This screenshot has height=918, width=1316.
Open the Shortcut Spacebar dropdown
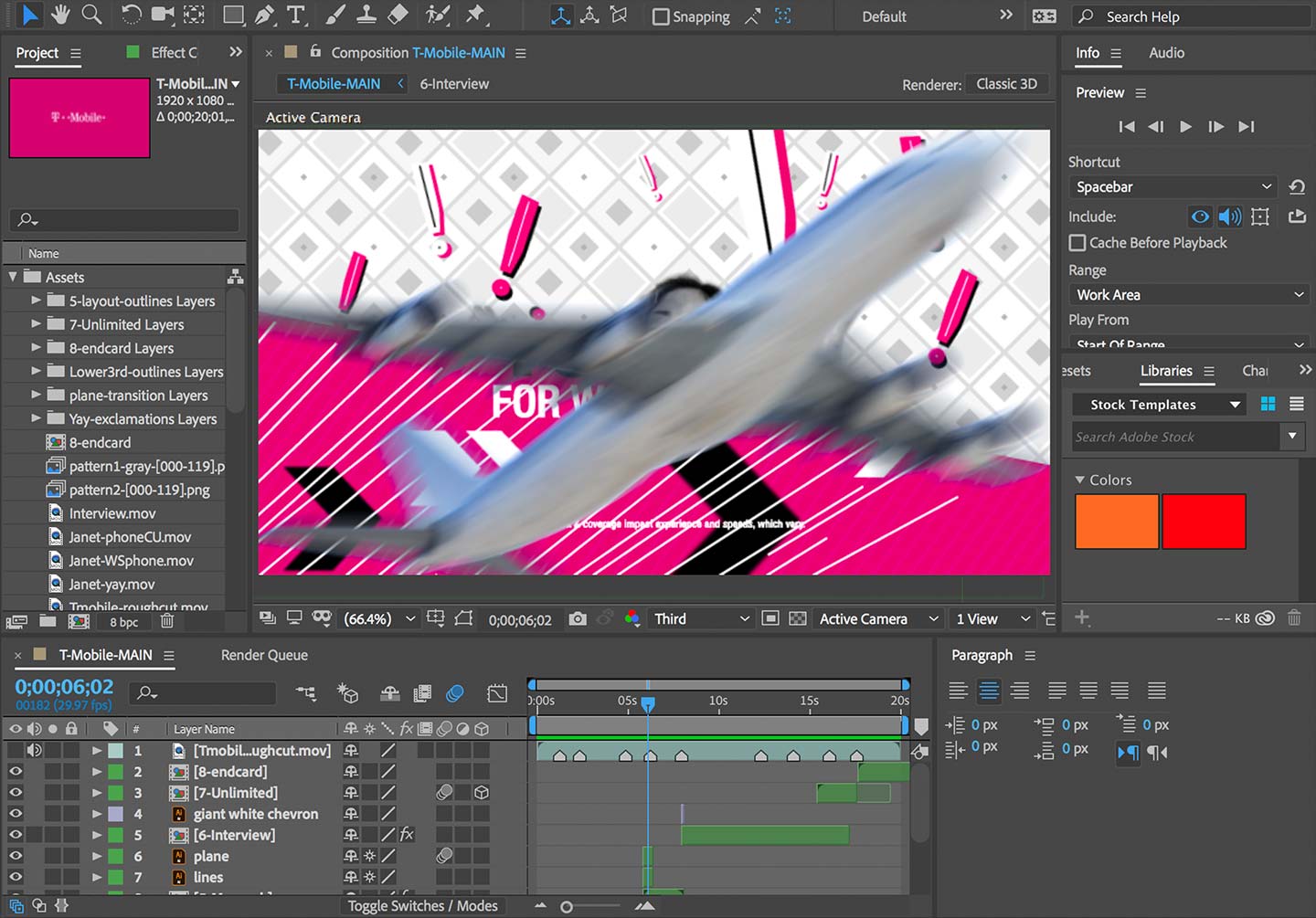[1174, 186]
